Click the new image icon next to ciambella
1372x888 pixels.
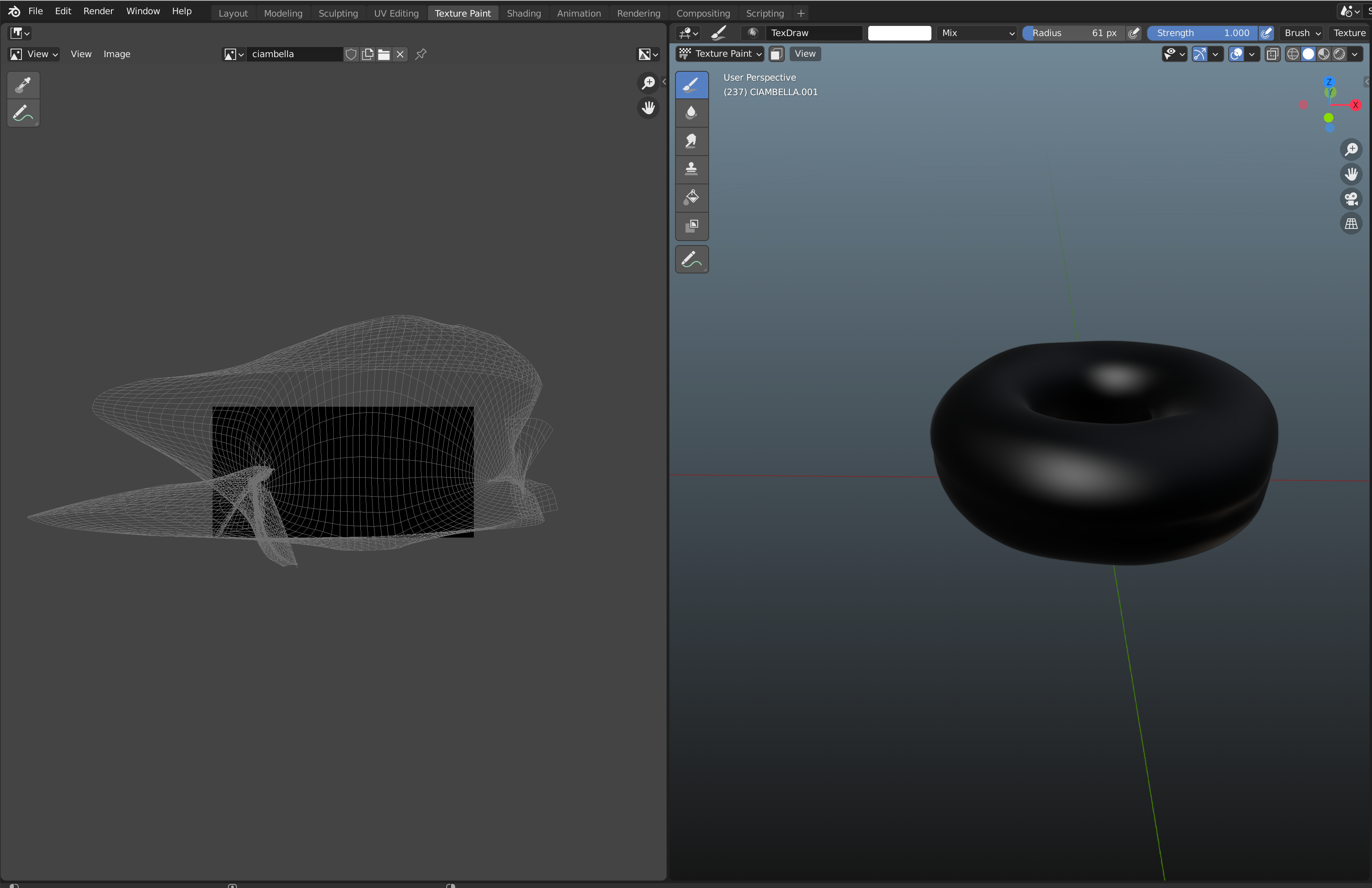367,54
